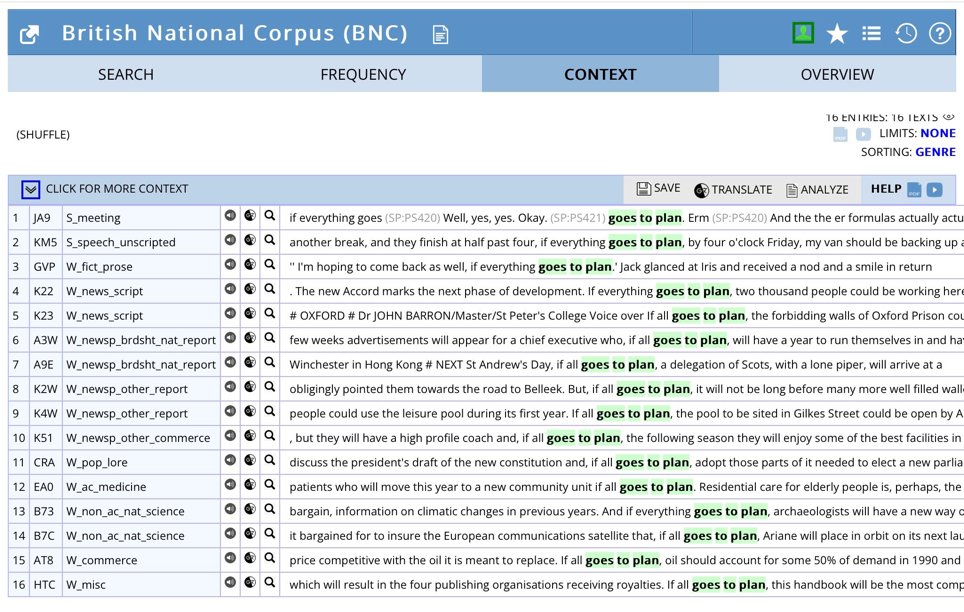Open the document icon after British National Corpus (BNC)
964x612 pixels.
point(440,34)
